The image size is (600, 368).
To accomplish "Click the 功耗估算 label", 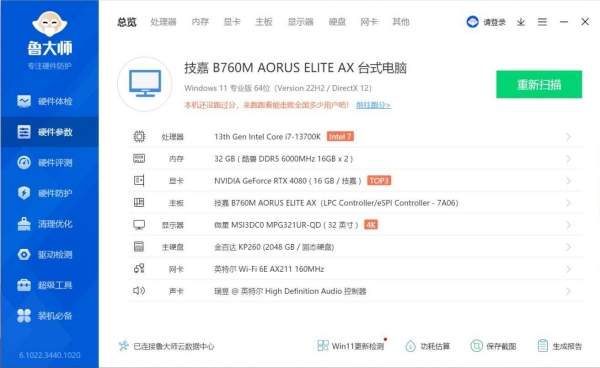I will tap(435, 346).
